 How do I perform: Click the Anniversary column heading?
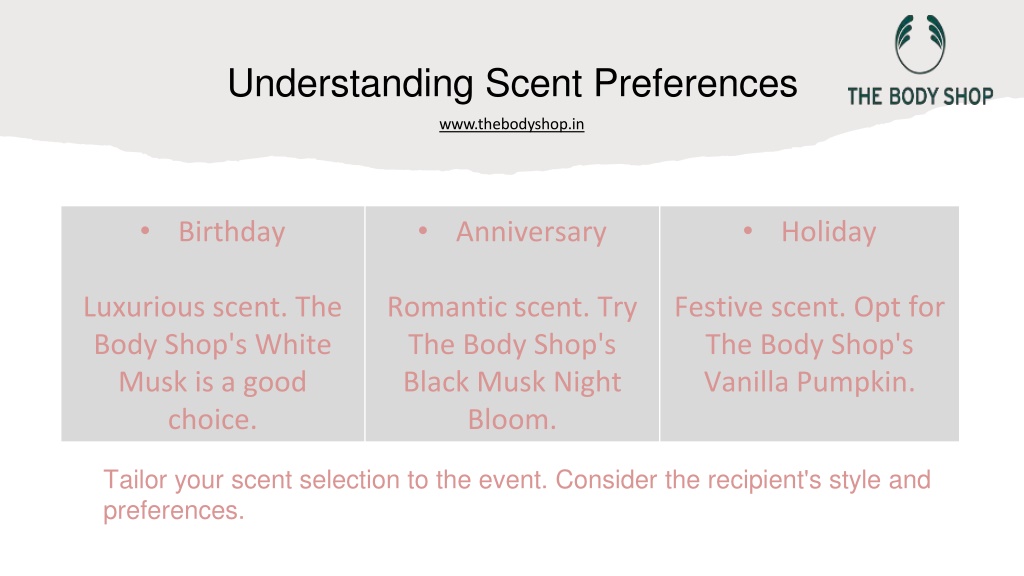coord(531,232)
